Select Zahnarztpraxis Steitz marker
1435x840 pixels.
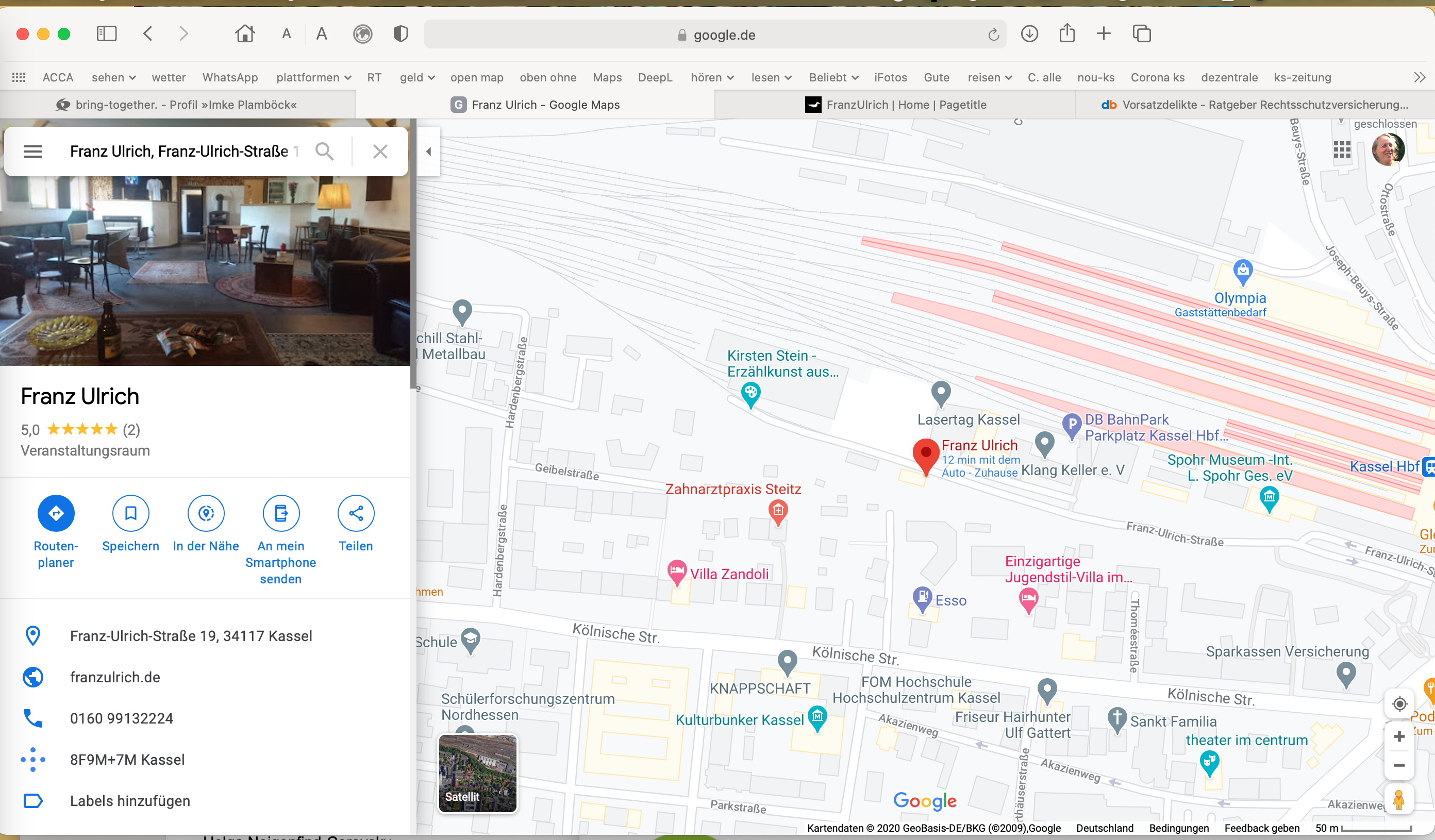778,512
